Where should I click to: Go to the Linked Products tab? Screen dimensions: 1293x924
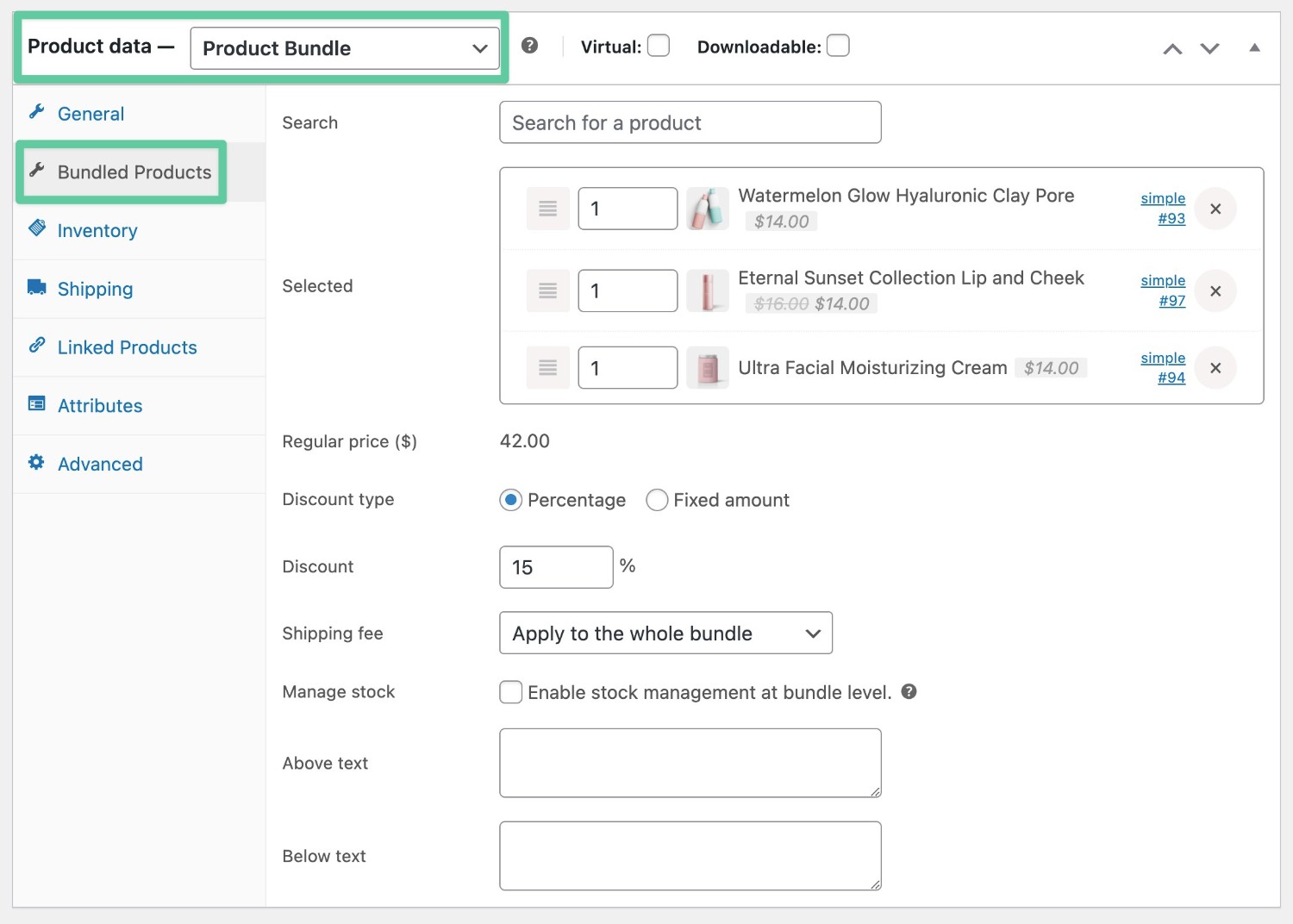128,347
